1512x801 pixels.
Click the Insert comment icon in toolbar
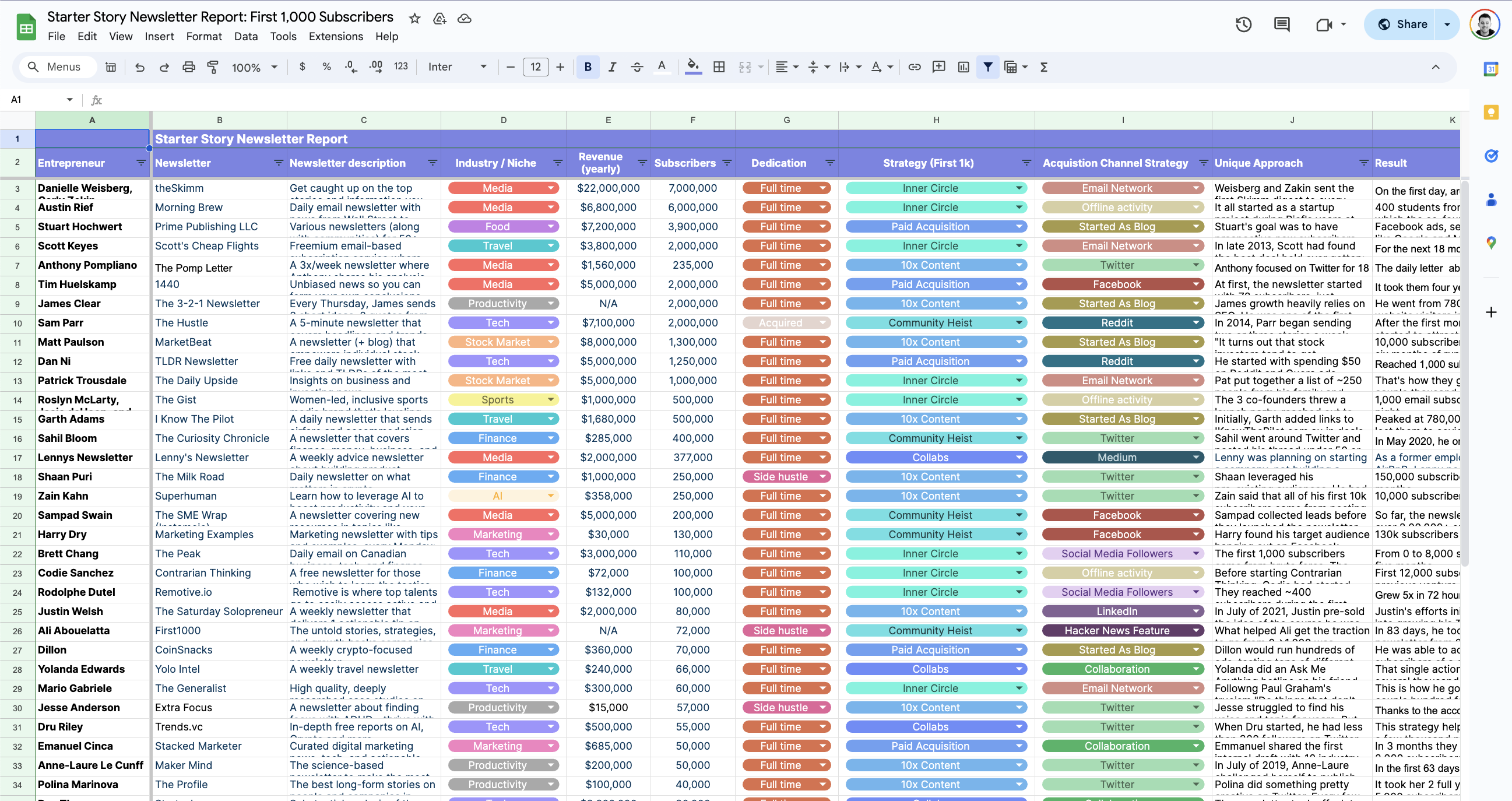click(939, 67)
